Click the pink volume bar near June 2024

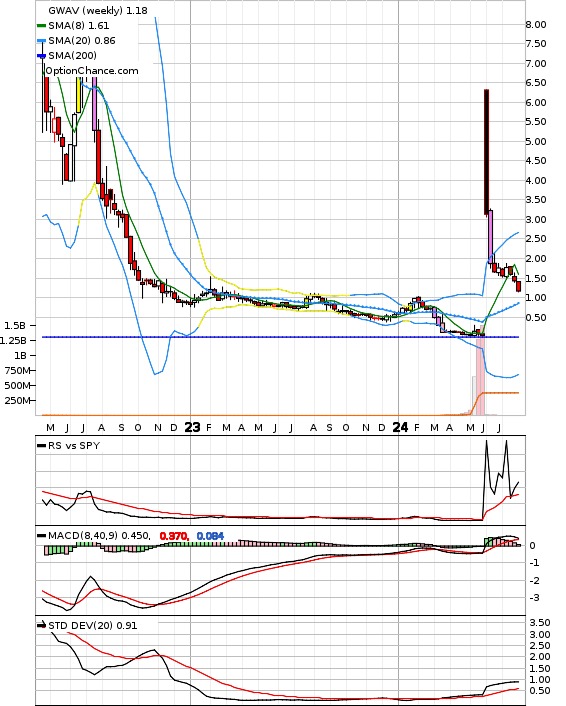(480, 376)
